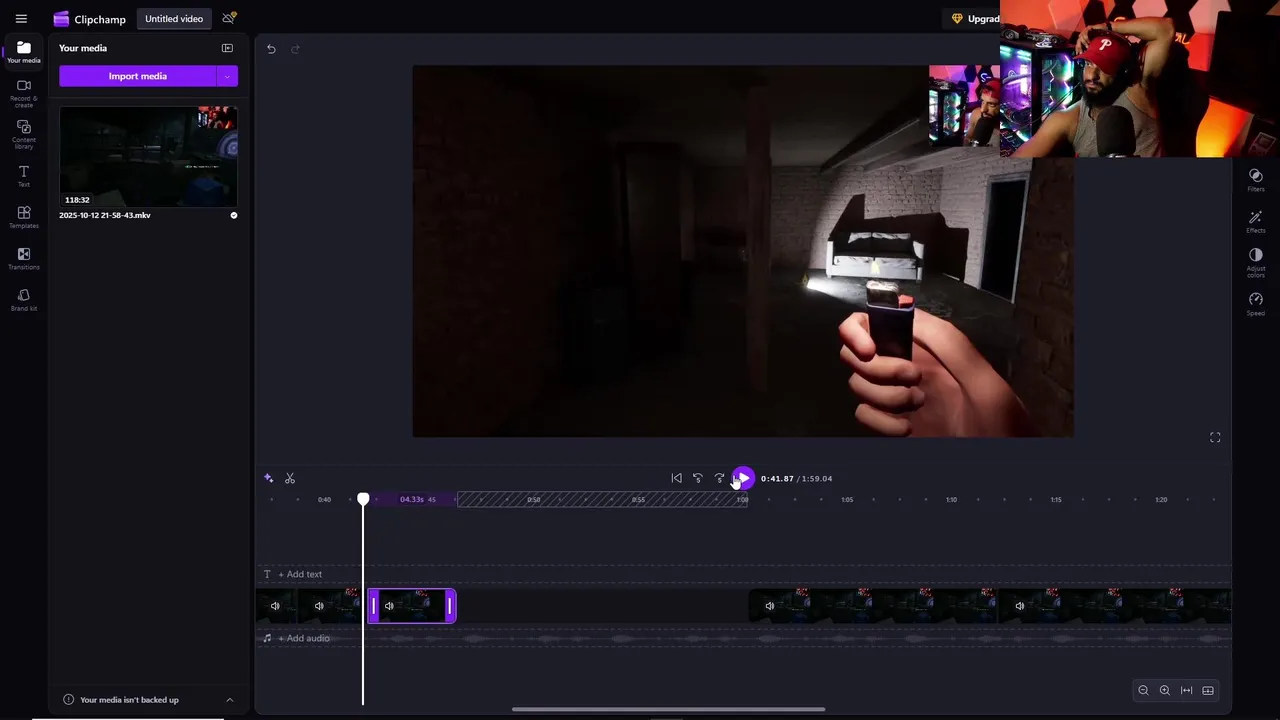Mute the leftmost timeline clip's audio
The width and height of the screenshot is (1280, 720).
275,606
